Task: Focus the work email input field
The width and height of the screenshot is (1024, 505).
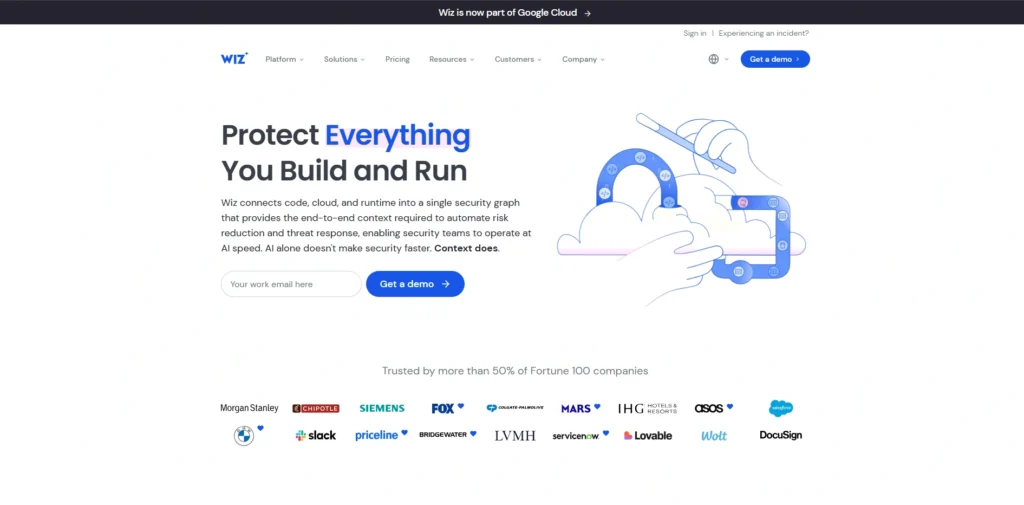Action: pyautogui.click(x=290, y=284)
